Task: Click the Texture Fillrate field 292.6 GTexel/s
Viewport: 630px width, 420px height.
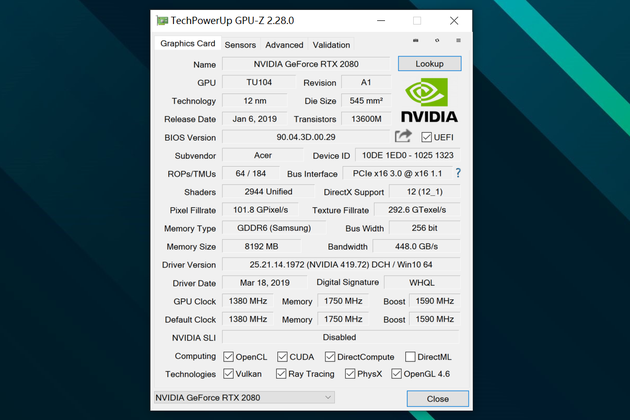Action: (x=417, y=210)
